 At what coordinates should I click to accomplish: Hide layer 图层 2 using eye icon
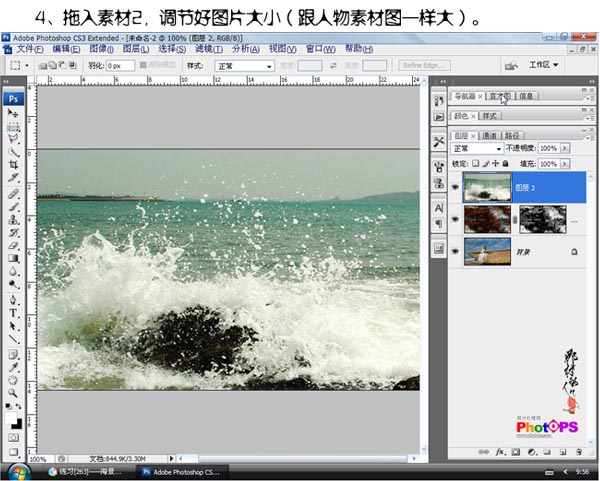(x=456, y=186)
